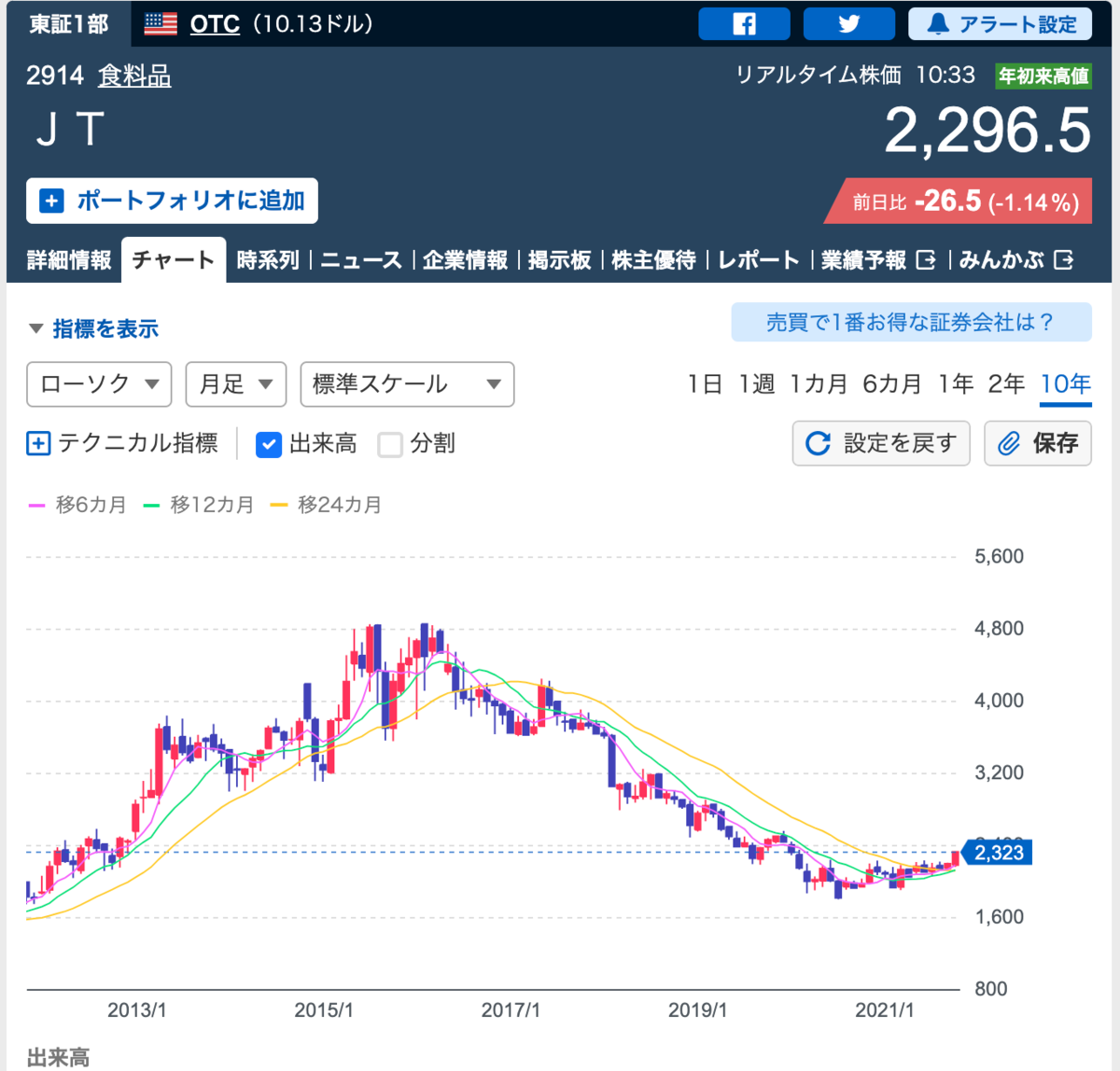This screenshot has height=1071, width=1120.
Task: Select the チャート tab
Action: tap(174, 260)
